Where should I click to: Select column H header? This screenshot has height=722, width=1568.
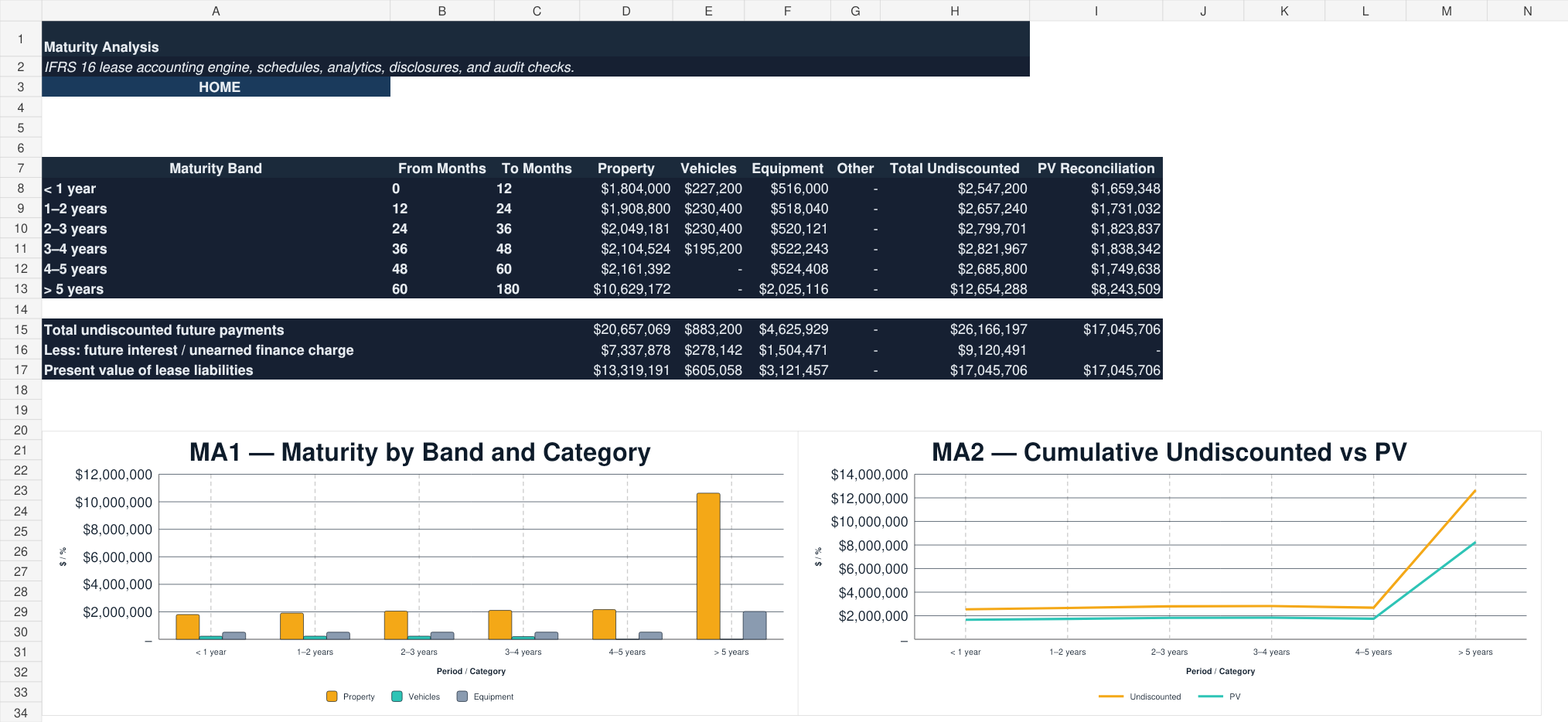[955, 11]
